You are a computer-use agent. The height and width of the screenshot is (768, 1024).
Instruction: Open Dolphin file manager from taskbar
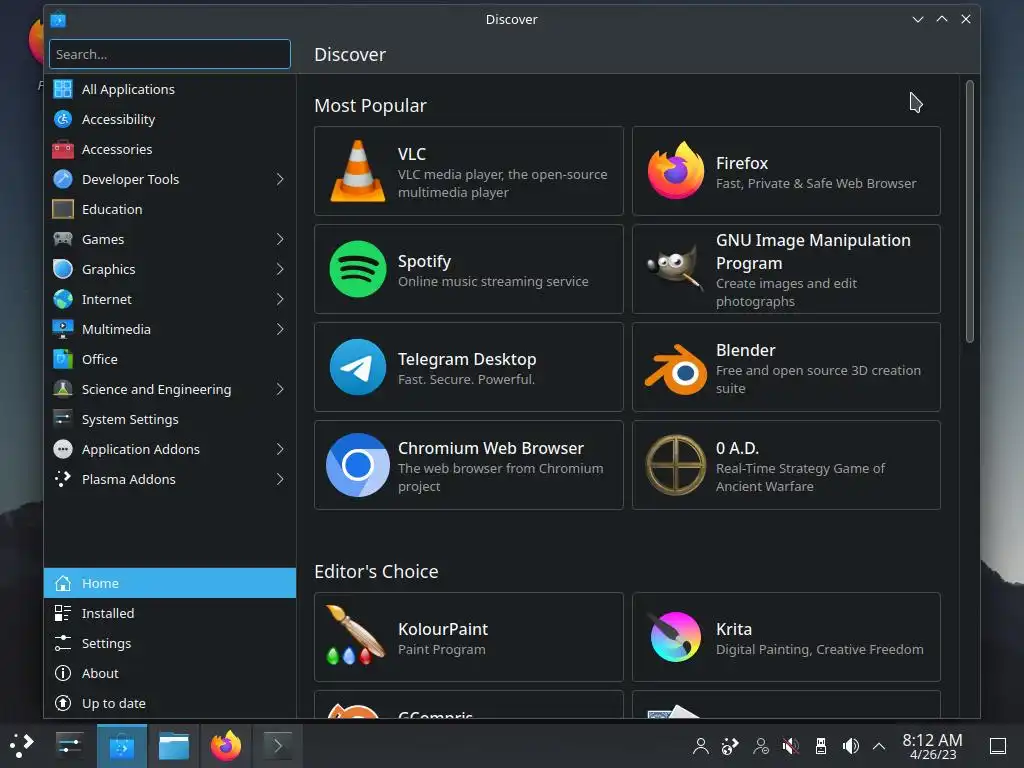point(174,746)
